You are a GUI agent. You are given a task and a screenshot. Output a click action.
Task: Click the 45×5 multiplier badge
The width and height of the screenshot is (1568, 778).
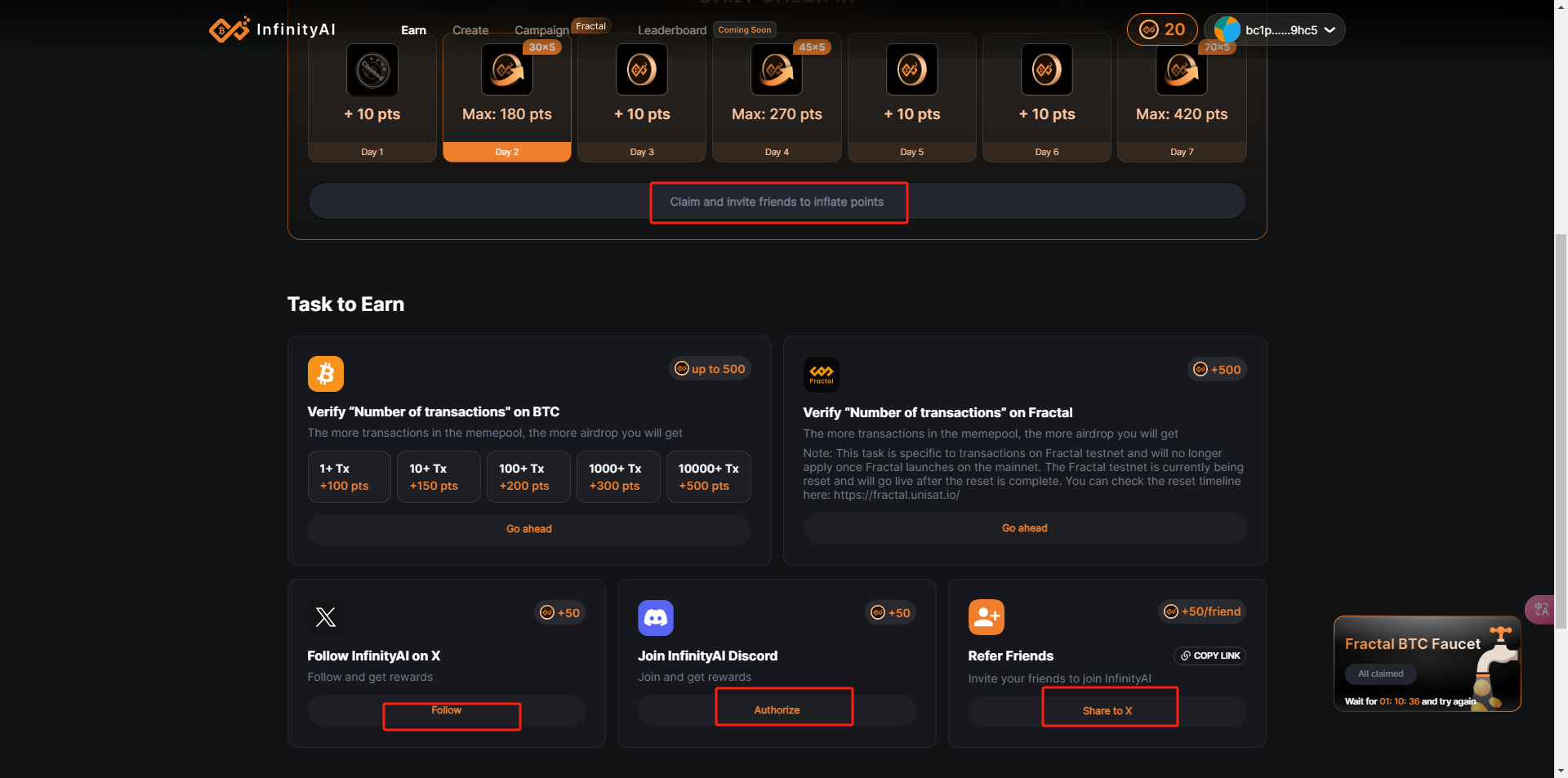tap(812, 47)
